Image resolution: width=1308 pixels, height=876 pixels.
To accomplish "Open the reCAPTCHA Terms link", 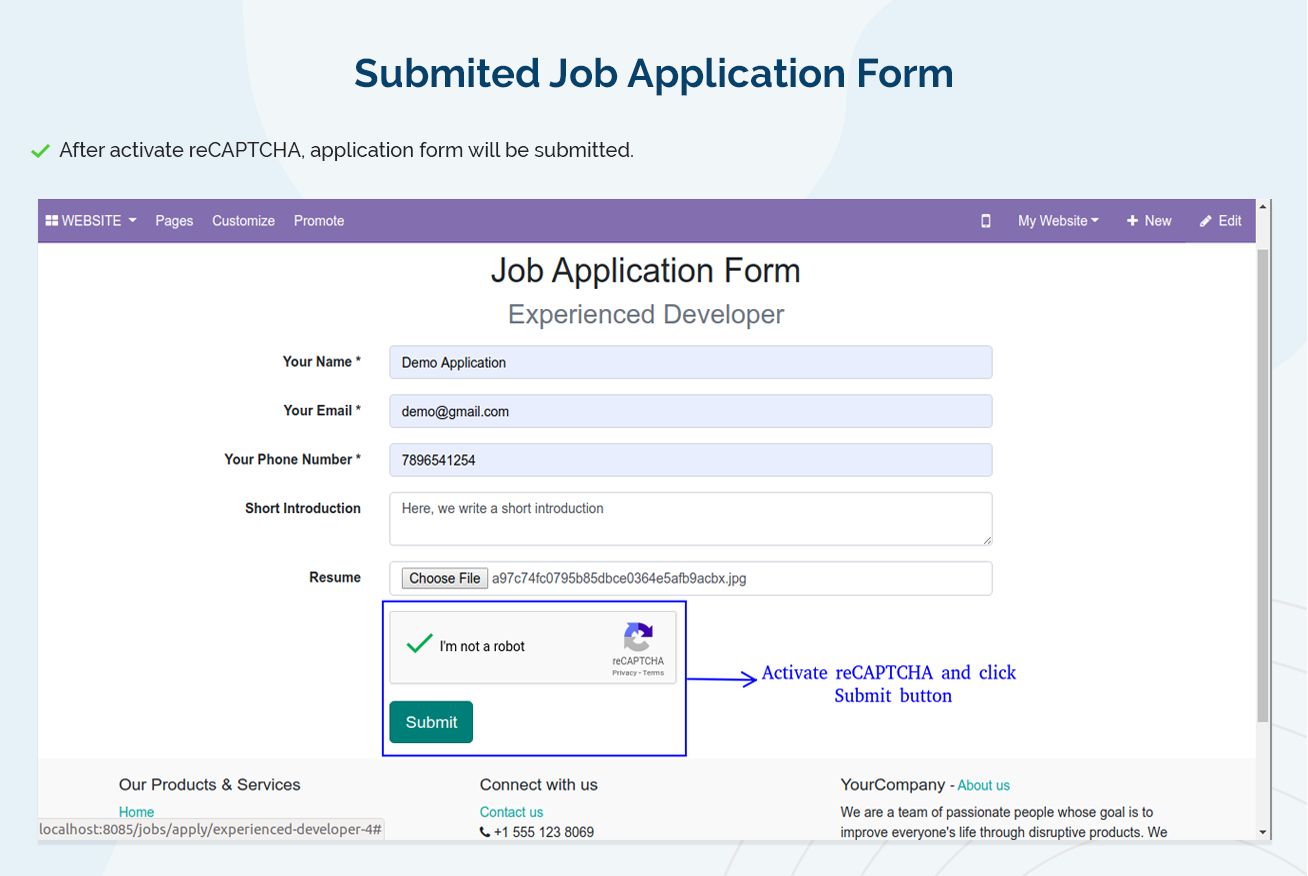I will [653, 673].
